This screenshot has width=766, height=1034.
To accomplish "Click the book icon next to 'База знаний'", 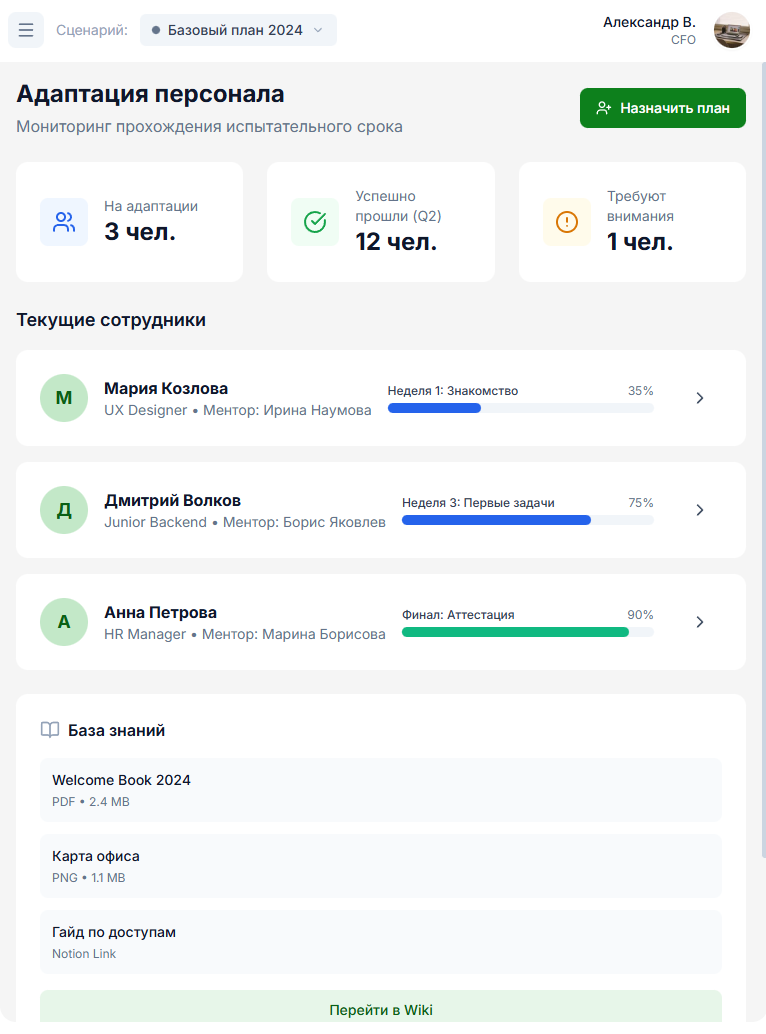I will (x=50, y=730).
